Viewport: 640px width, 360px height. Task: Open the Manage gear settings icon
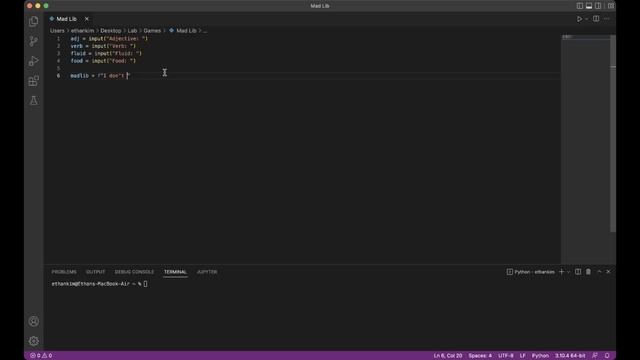pos(34,341)
